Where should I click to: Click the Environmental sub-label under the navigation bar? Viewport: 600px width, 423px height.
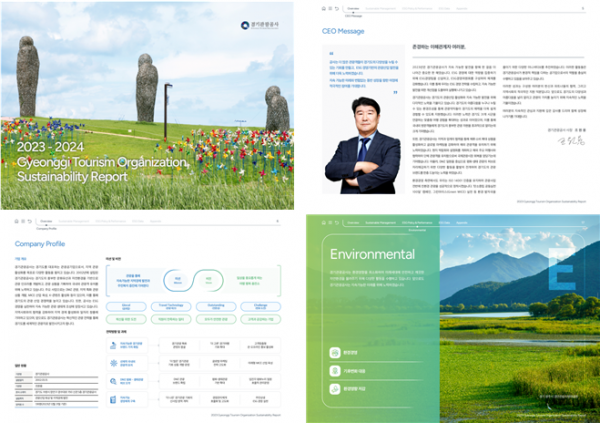click(x=417, y=230)
